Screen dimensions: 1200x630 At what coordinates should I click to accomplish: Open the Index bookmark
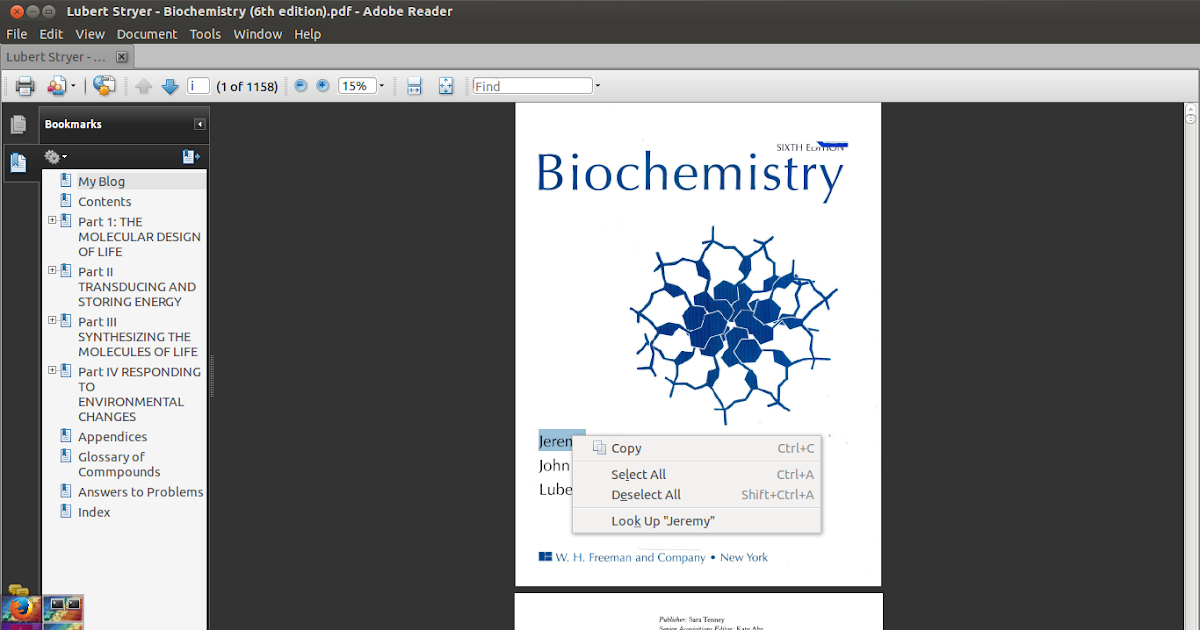pyautogui.click(x=94, y=511)
